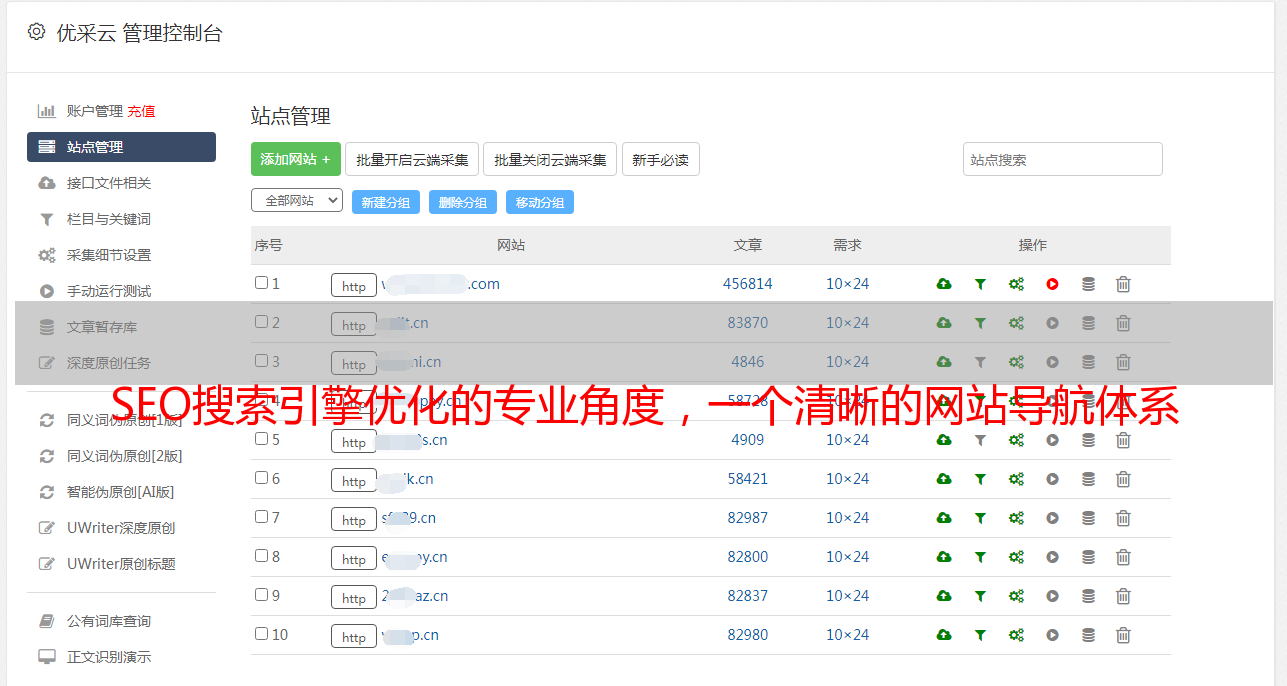Click gears settings icon in row 8
The height and width of the screenshot is (686, 1287).
(1016, 557)
